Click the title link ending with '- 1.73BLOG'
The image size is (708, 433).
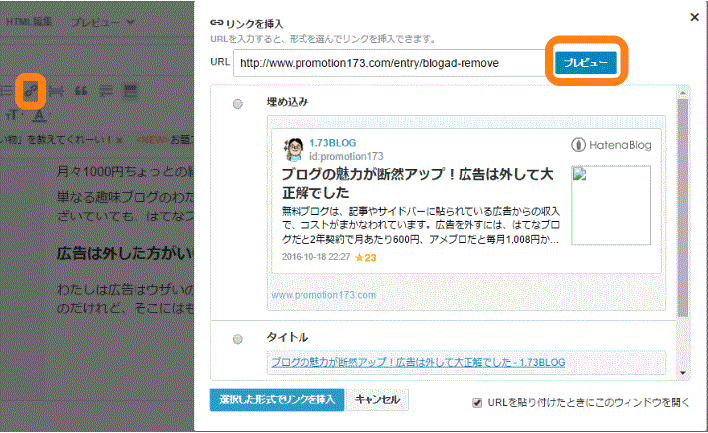pyautogui.click(x=418, y=362)
